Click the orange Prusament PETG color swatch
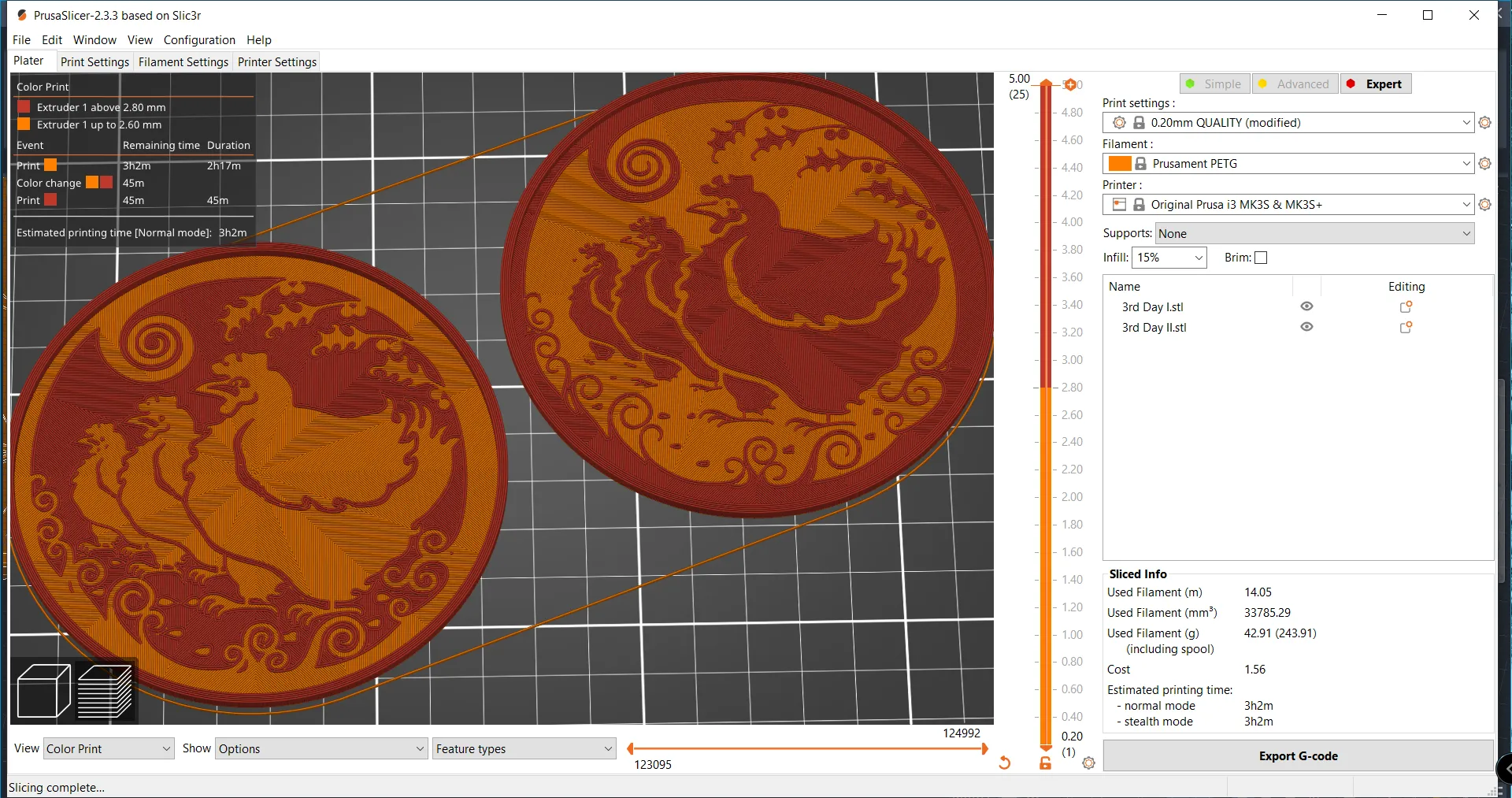 pyautogui.click(x=1119, y=164)
